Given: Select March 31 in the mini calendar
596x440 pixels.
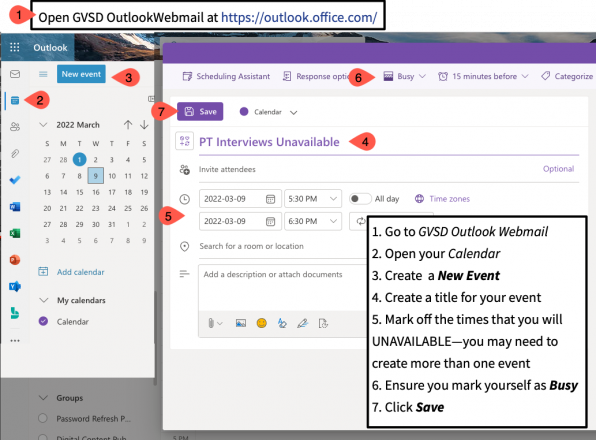Looking at the screenshot, I should [112, 225].
